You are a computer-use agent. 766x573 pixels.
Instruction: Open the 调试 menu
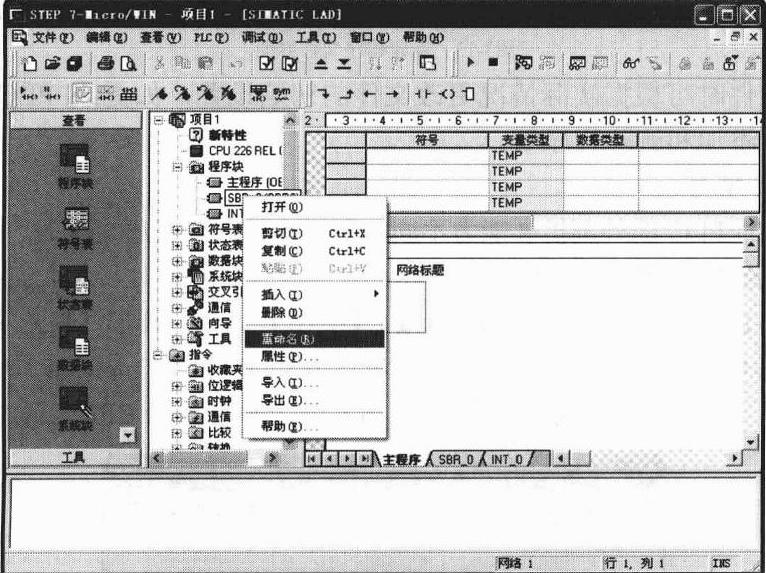click(x=262, y=38)
